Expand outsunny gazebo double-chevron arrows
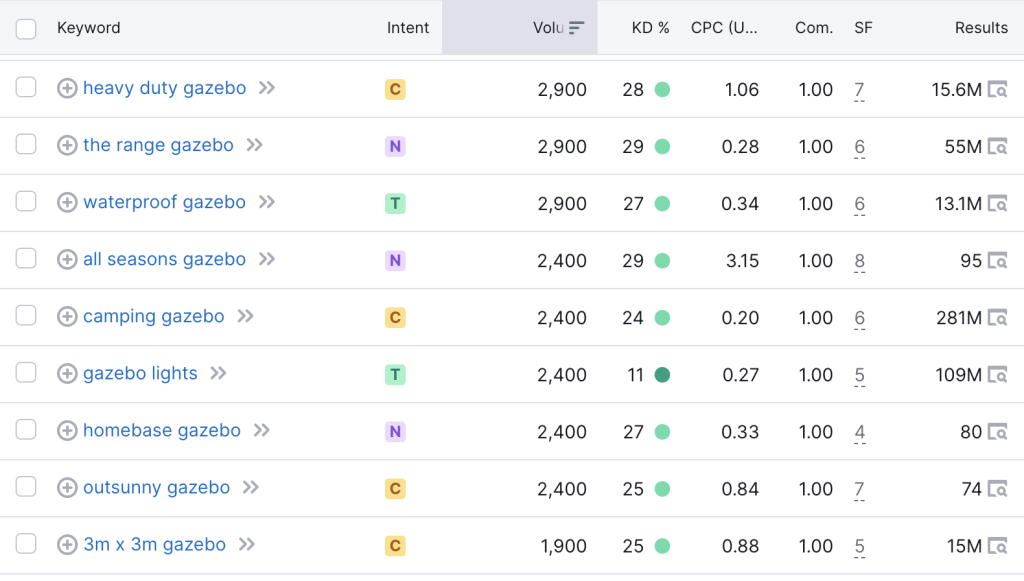The image size is (1024, 581). click(250, 487)
